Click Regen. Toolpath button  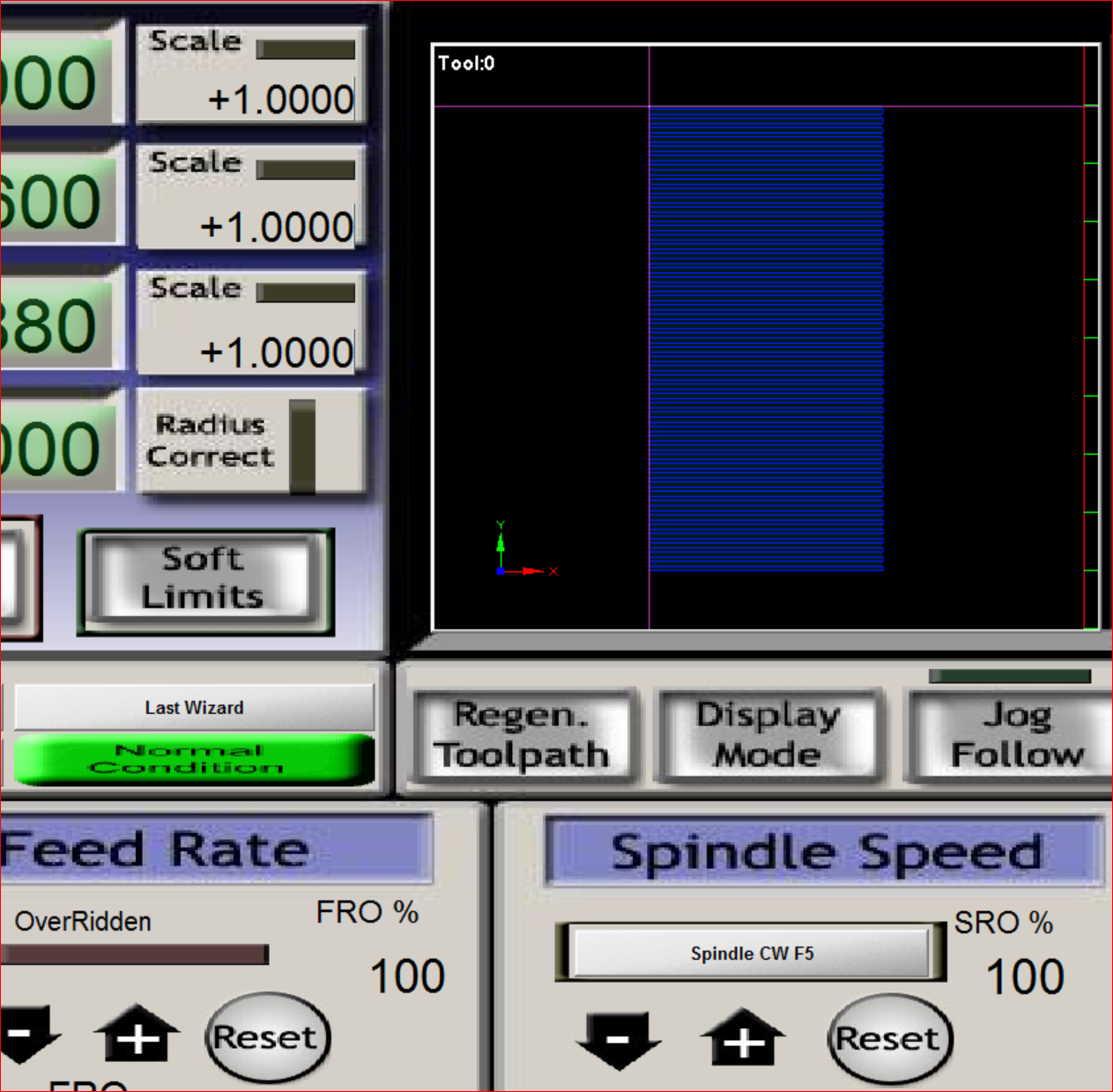tap(523, 736)
